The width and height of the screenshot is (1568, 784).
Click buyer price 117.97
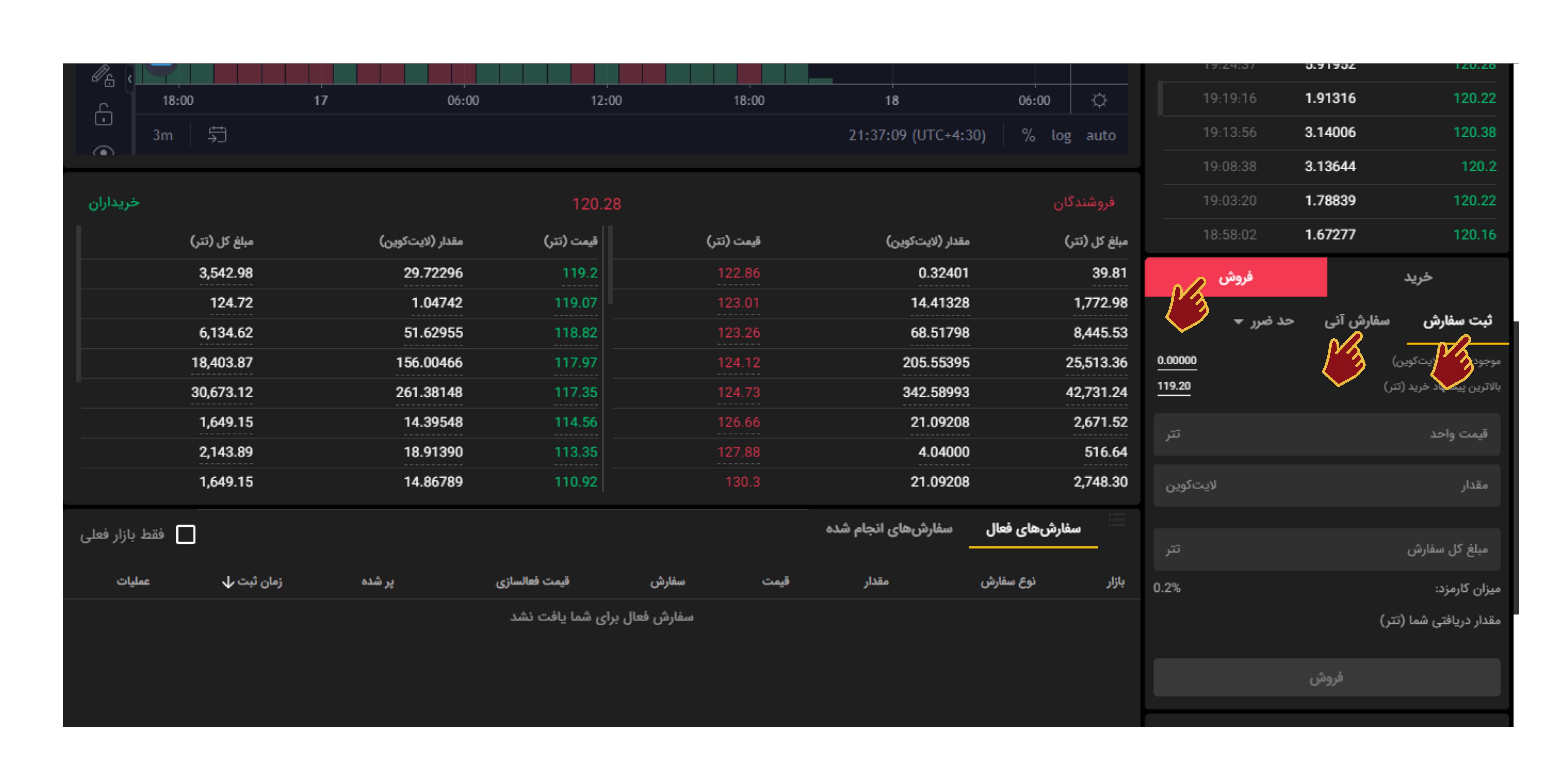point(575,362)
